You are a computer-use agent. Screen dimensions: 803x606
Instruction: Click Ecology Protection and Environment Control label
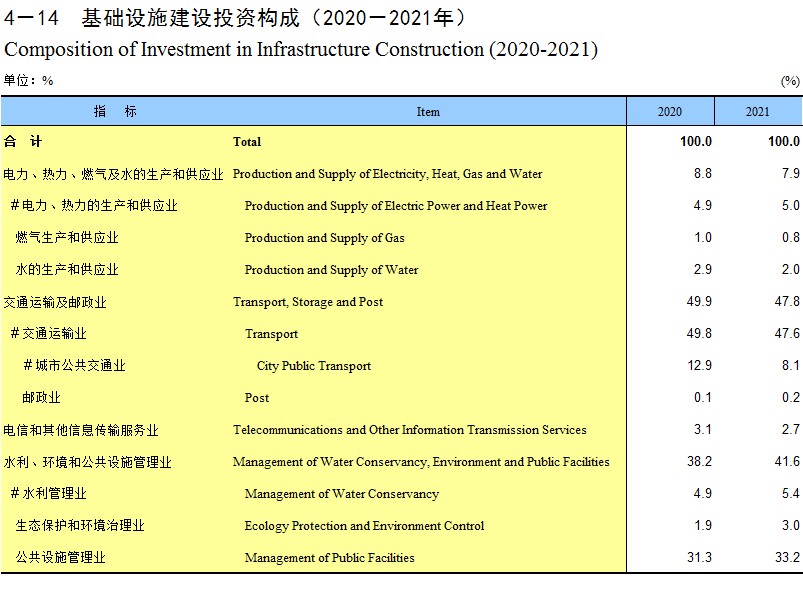coord(364,526)
